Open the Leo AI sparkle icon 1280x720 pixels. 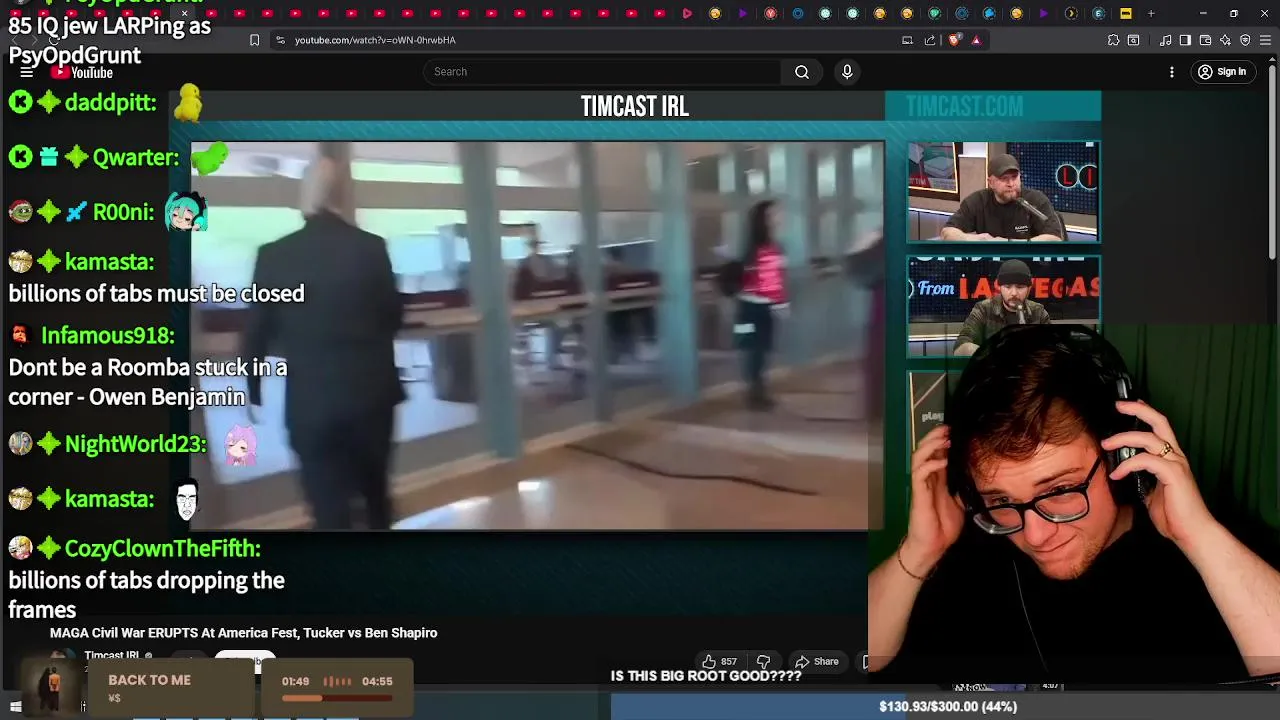point(1225,40)
